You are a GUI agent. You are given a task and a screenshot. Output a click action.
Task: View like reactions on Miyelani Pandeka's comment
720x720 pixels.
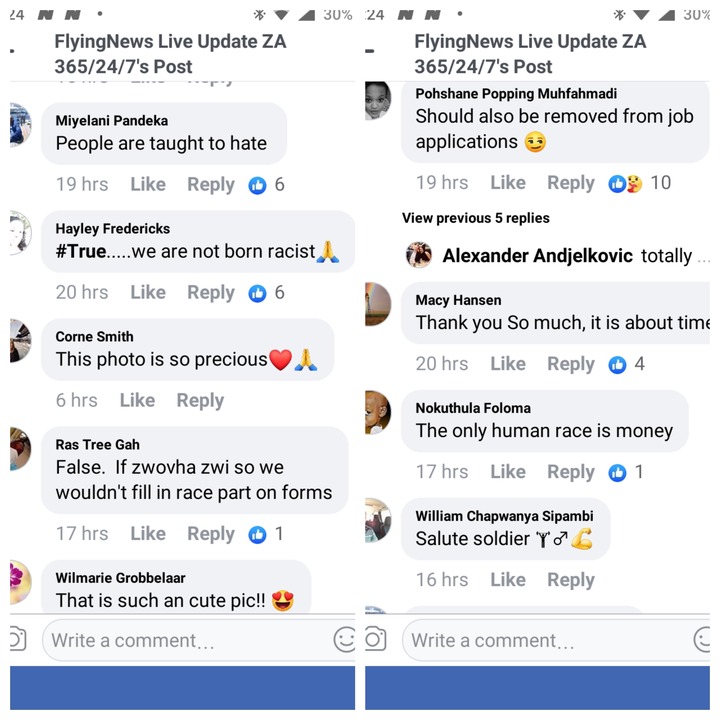click(266, 185)
